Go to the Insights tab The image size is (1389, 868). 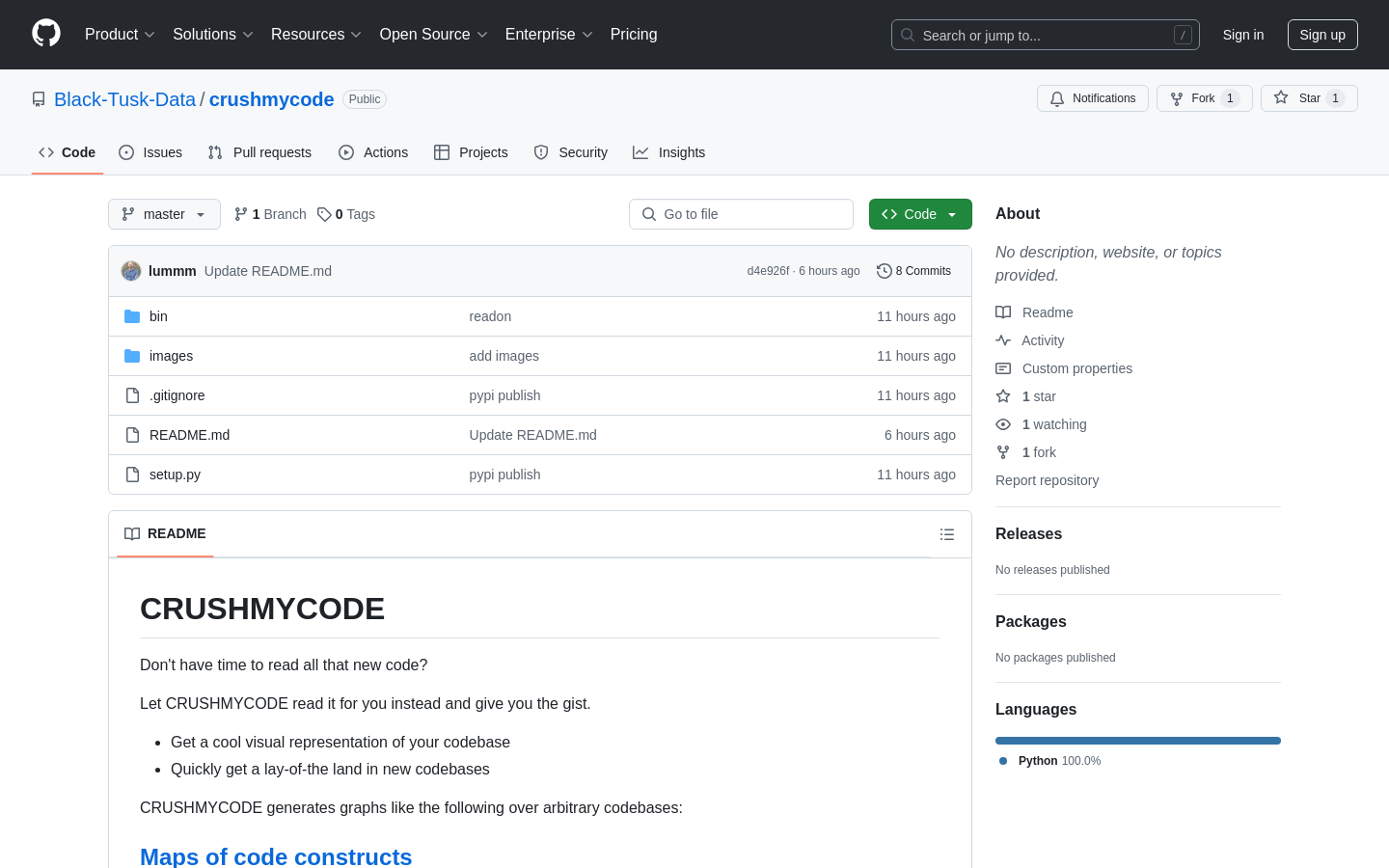[x=669, y=152]
